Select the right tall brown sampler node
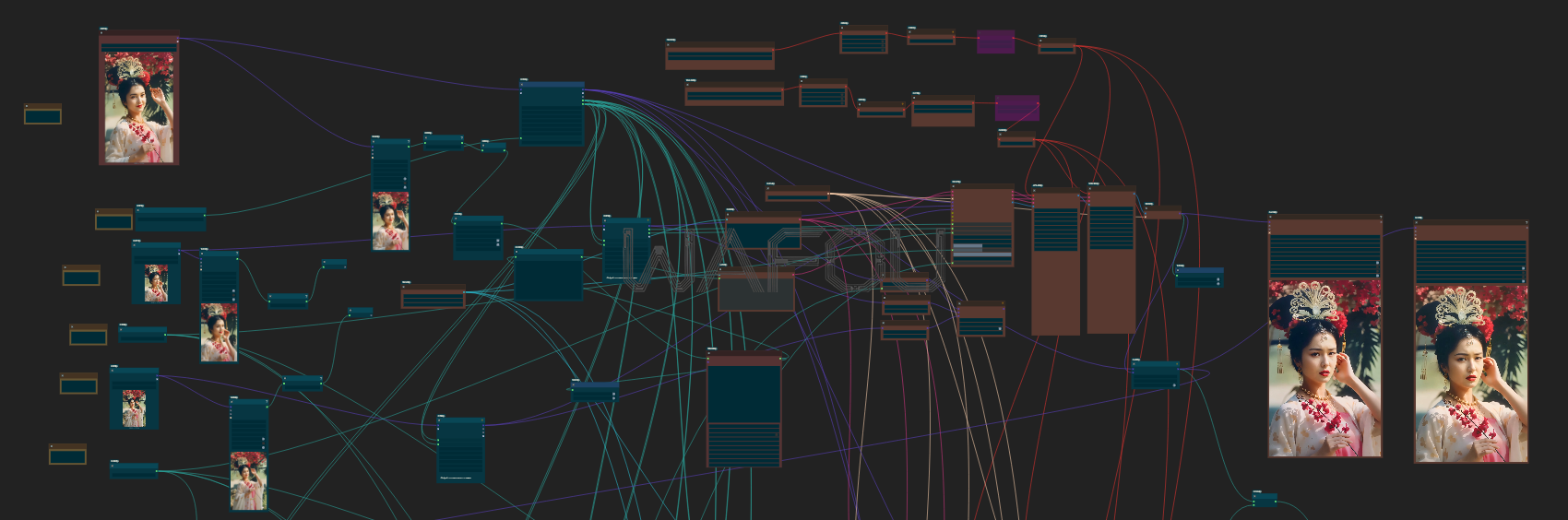Screen dimensions: 1568x520 click(1111, 263)
